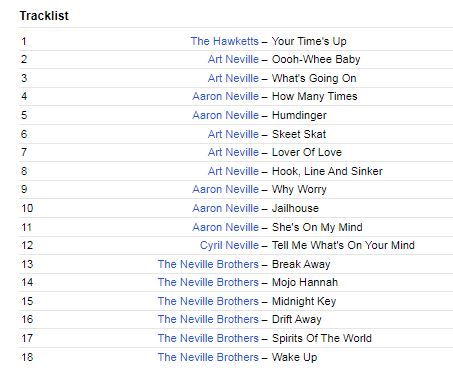This screenshot has width=453, height=377.
Task: Click Aaron Neville link next to Humdinger
Action: pyautogui.click(x=226, y=115)
